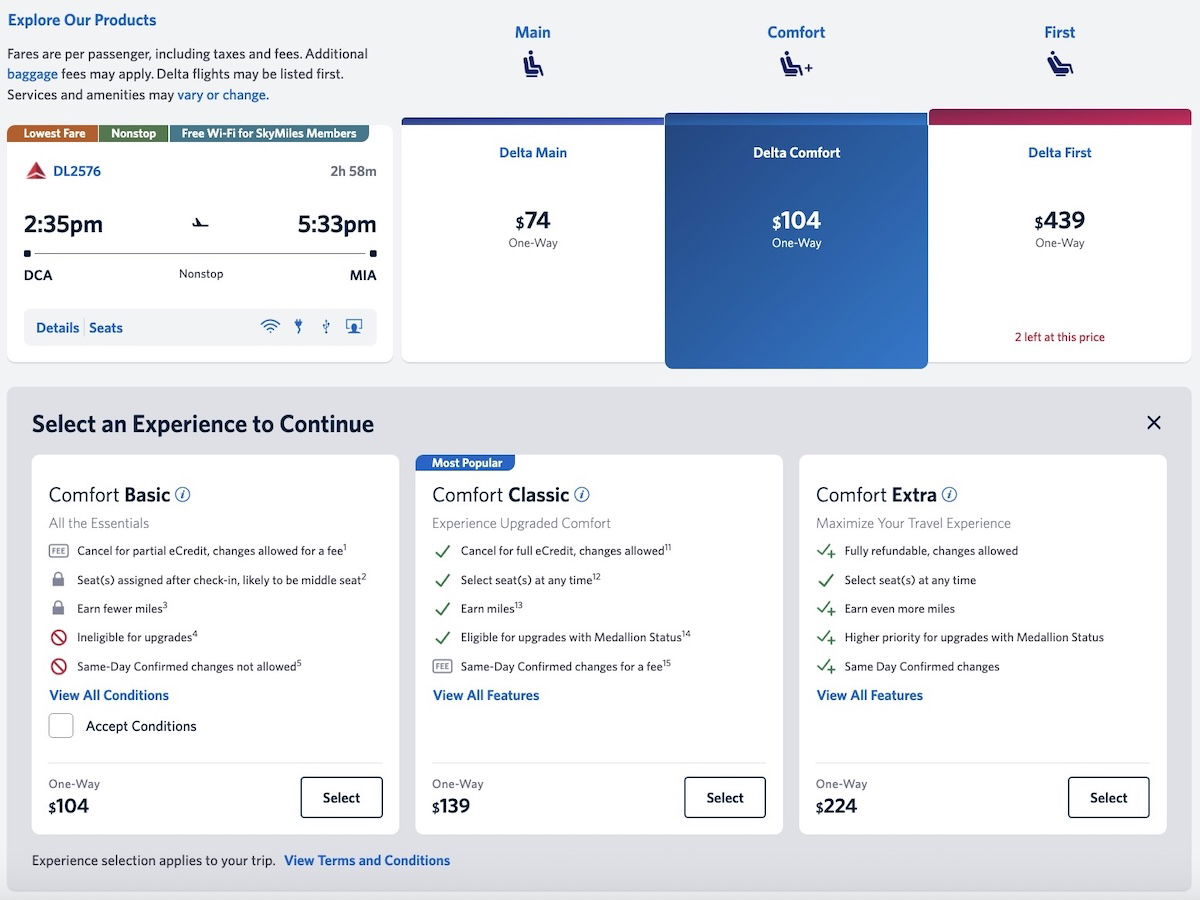Choose the Delta Main $74 fare
The image size is (1200, 900).
pyautogui.click(x=533, y=230)
